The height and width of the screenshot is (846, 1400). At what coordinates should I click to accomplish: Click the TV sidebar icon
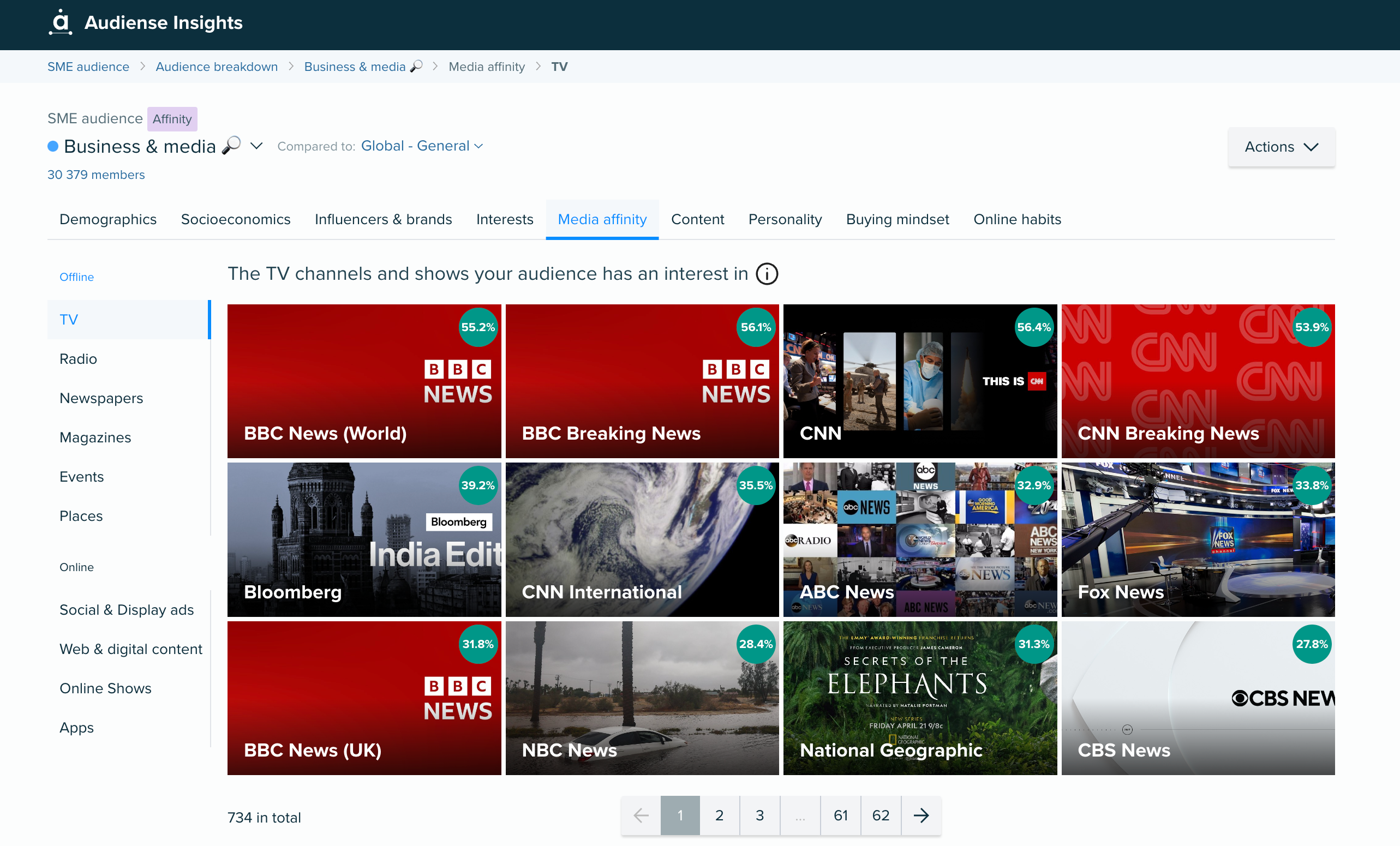tap(68, 319)
